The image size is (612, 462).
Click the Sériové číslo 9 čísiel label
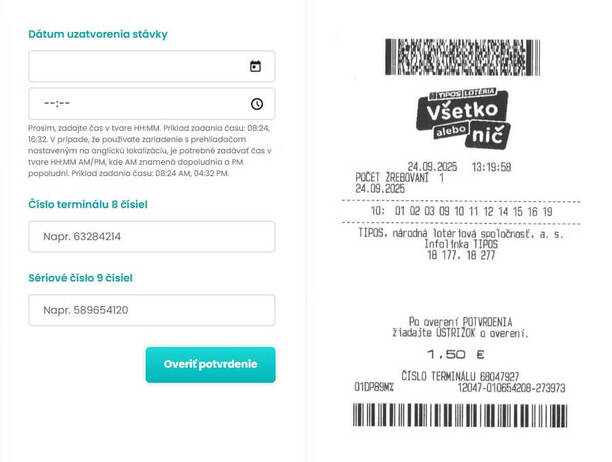point(80,278)
